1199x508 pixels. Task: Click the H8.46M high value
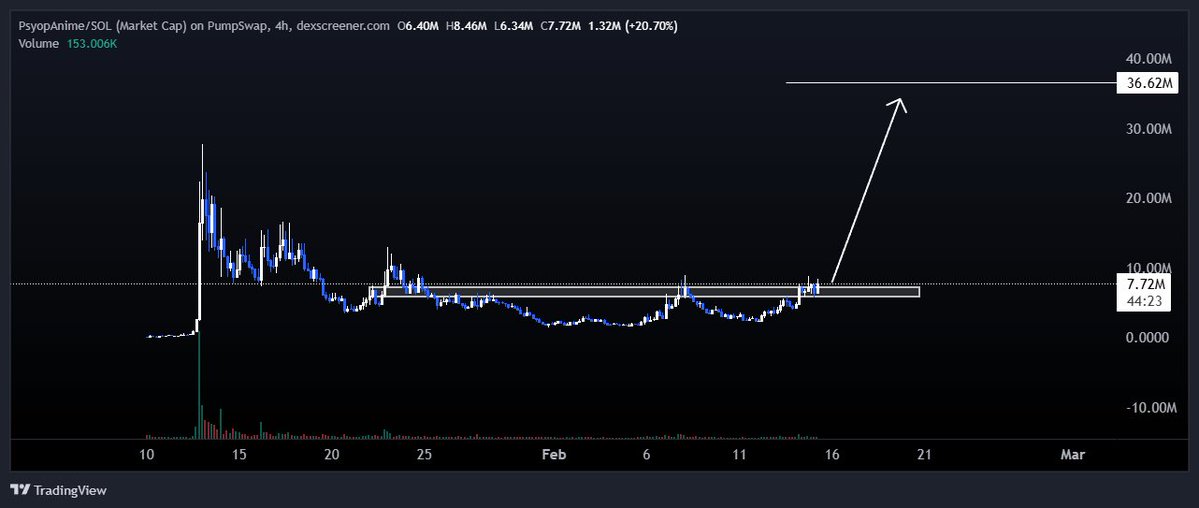465,26
